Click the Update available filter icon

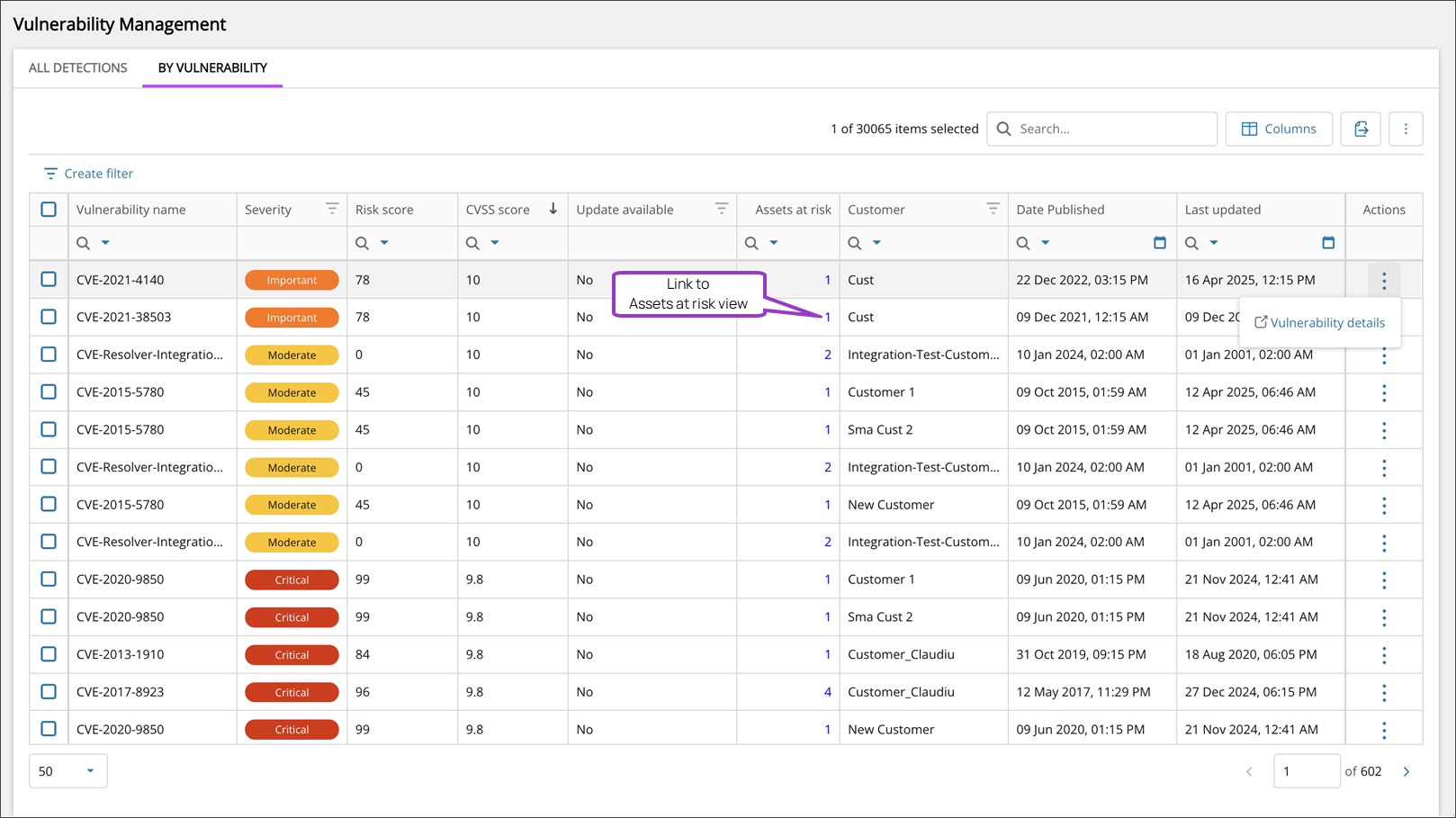721,209
